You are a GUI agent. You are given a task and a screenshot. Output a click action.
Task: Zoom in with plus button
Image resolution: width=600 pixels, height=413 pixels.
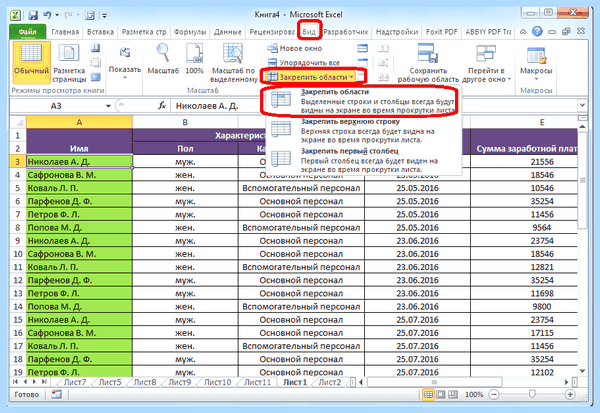[570, 394]
